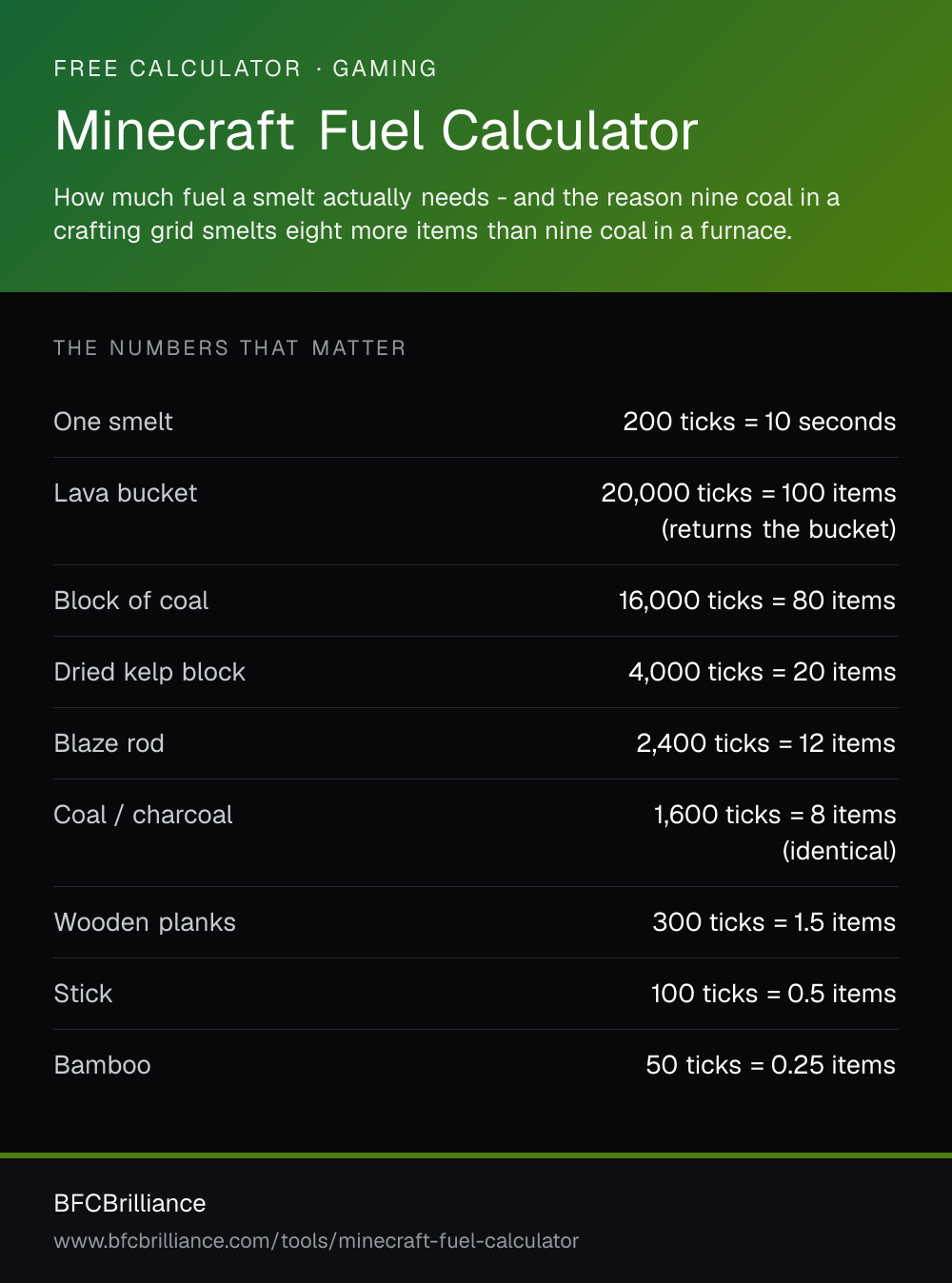Image resolution: width=952 pixels, height=1283 pixels.
Task: Click the 200 ticks = 10 seconds value
Action: click(x=760, y=422)
